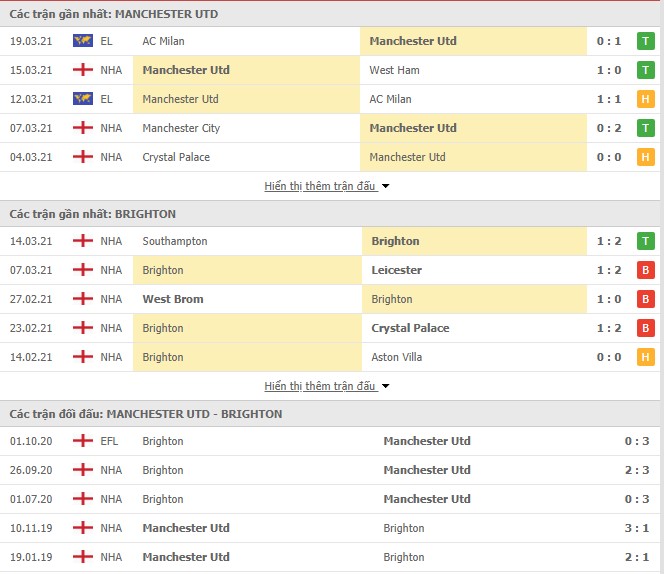This screenshot has width=664, height=574.
Task: Click red B badge for Brighton vs Leicester
Action: (x=645, y=270)
